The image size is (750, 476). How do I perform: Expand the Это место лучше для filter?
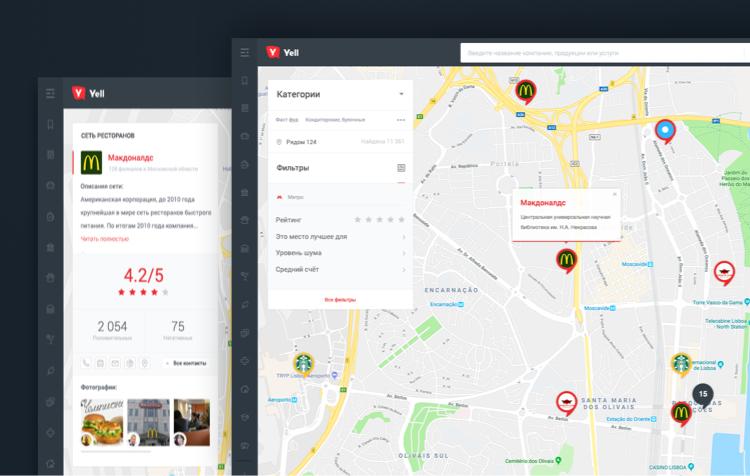tap(403, 237)
